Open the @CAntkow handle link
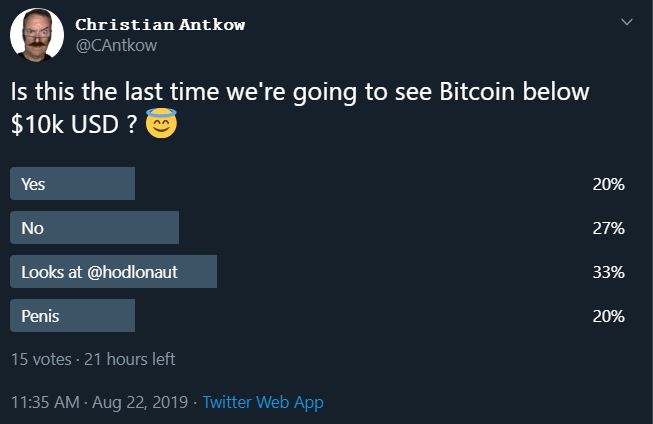This screenshot has width=653, height=424. [116, 45]
